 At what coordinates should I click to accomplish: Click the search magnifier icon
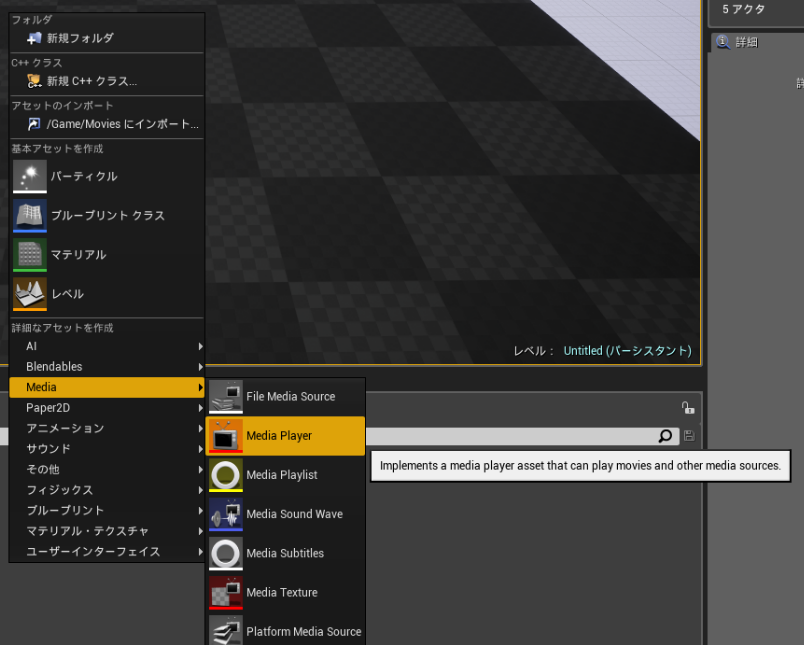[x=665, y=436]
